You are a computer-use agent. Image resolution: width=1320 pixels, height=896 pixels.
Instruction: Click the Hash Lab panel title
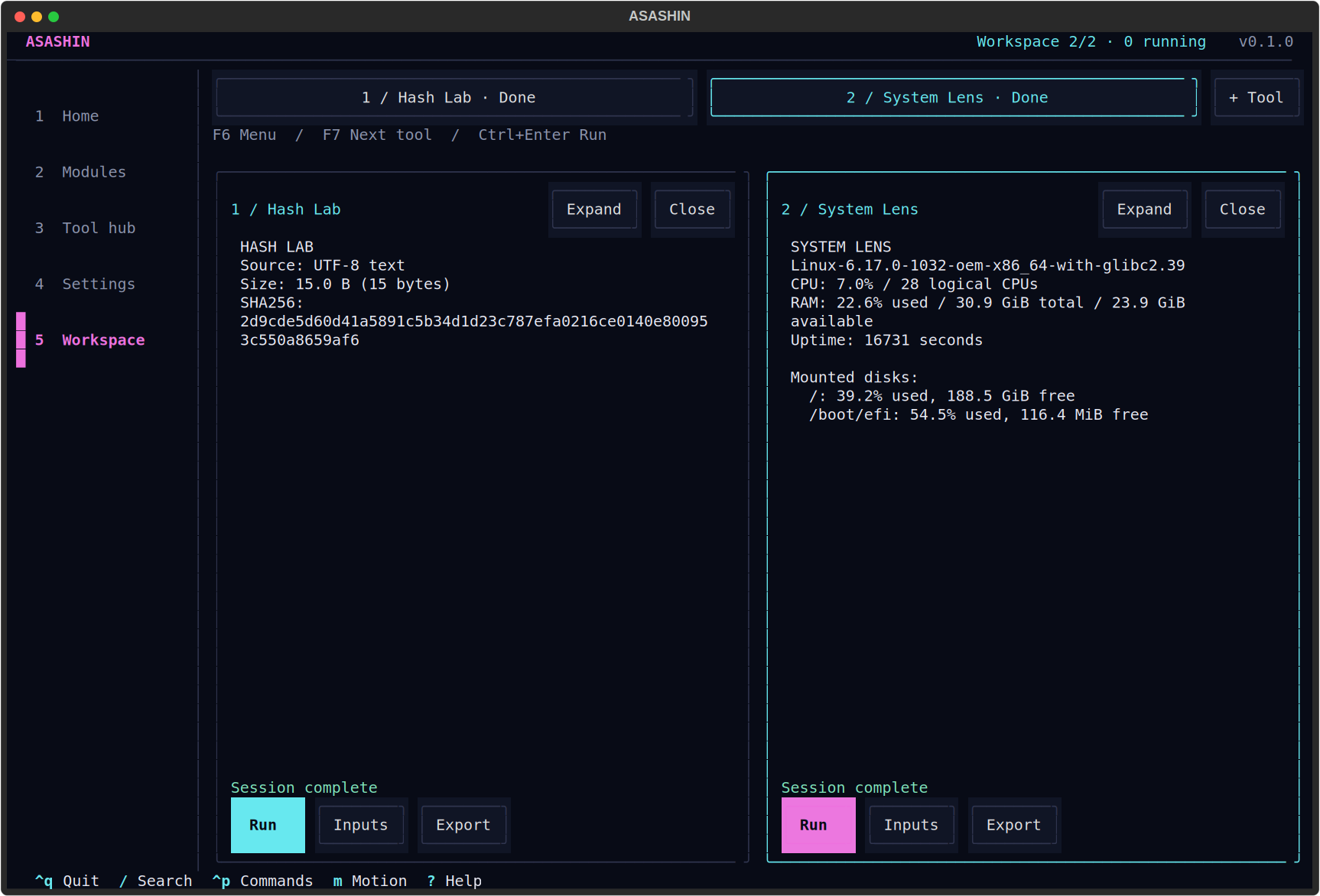tap(286, 209)
